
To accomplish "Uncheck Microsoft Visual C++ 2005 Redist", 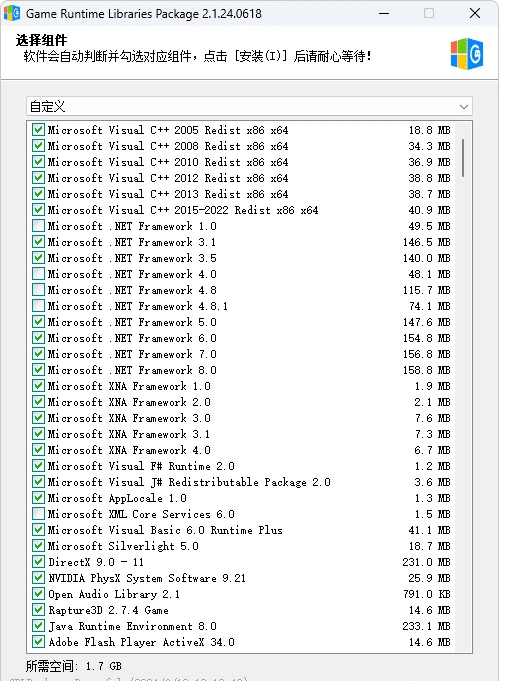I will [x=38, y=129].
